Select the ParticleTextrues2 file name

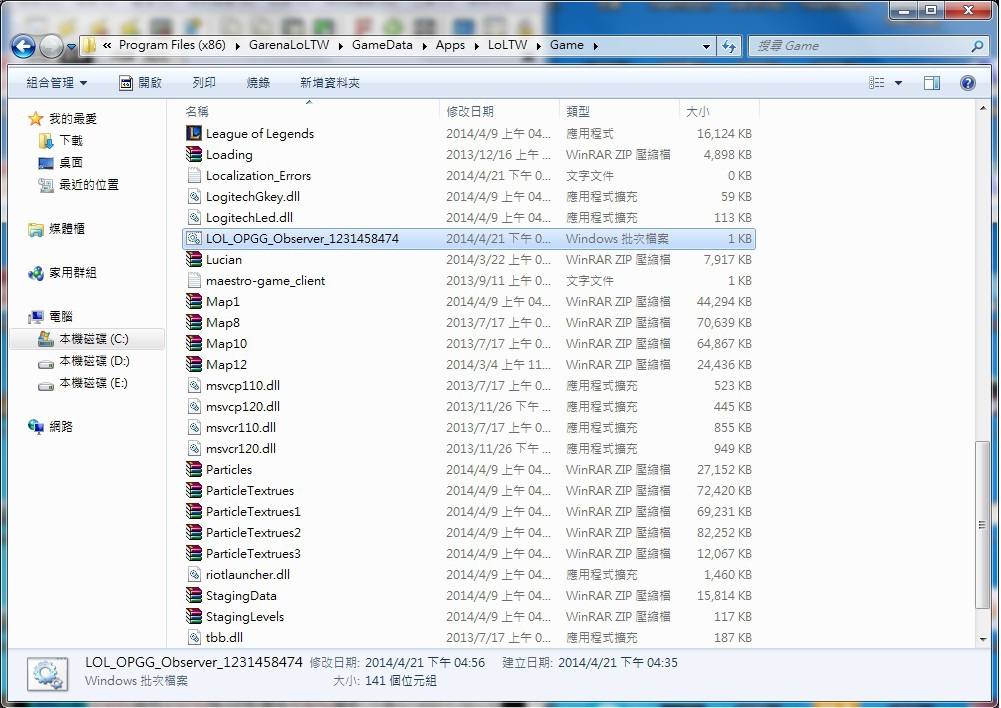(253, 532)
